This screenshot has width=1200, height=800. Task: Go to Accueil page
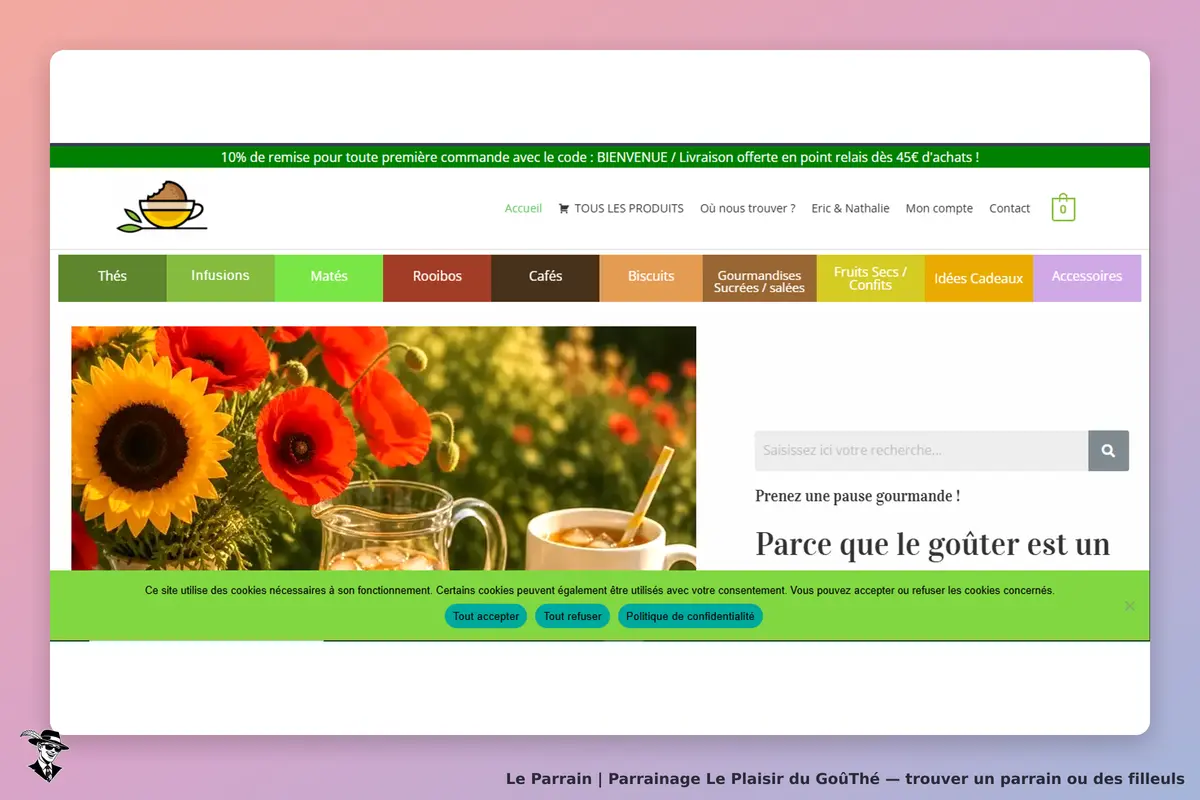pyautogui.click(x=523, y=208)
